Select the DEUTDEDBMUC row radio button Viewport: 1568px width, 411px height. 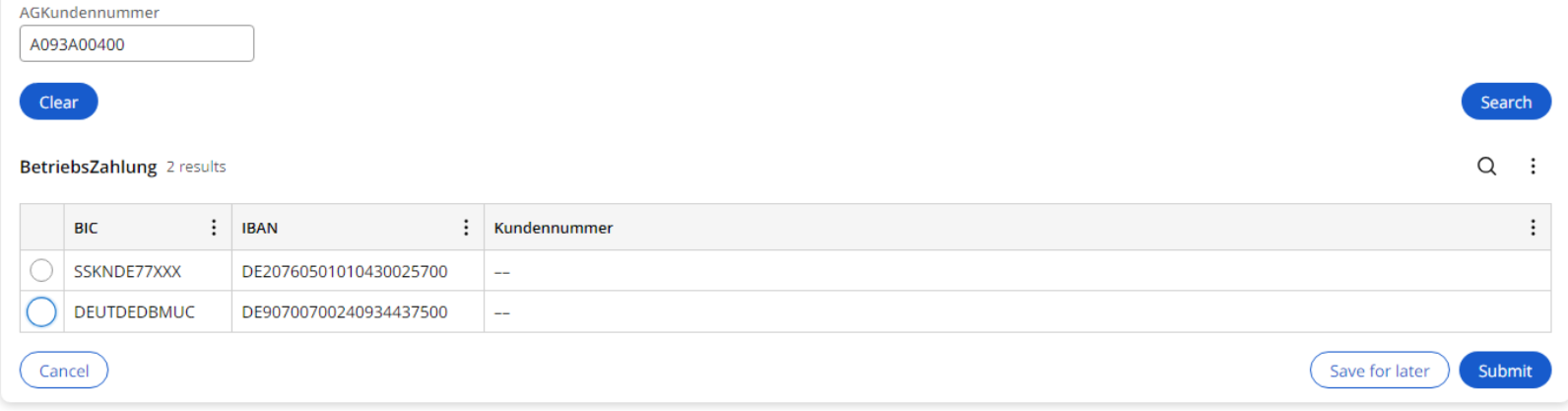[41, 311]
